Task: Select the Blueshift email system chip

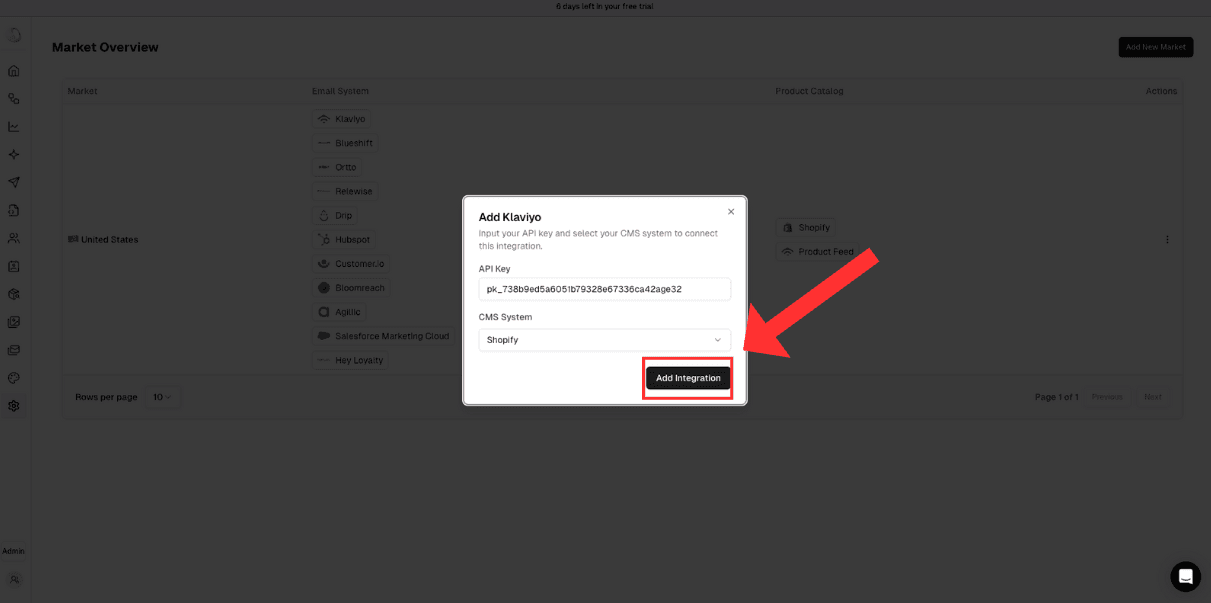Action: point(345,143)
